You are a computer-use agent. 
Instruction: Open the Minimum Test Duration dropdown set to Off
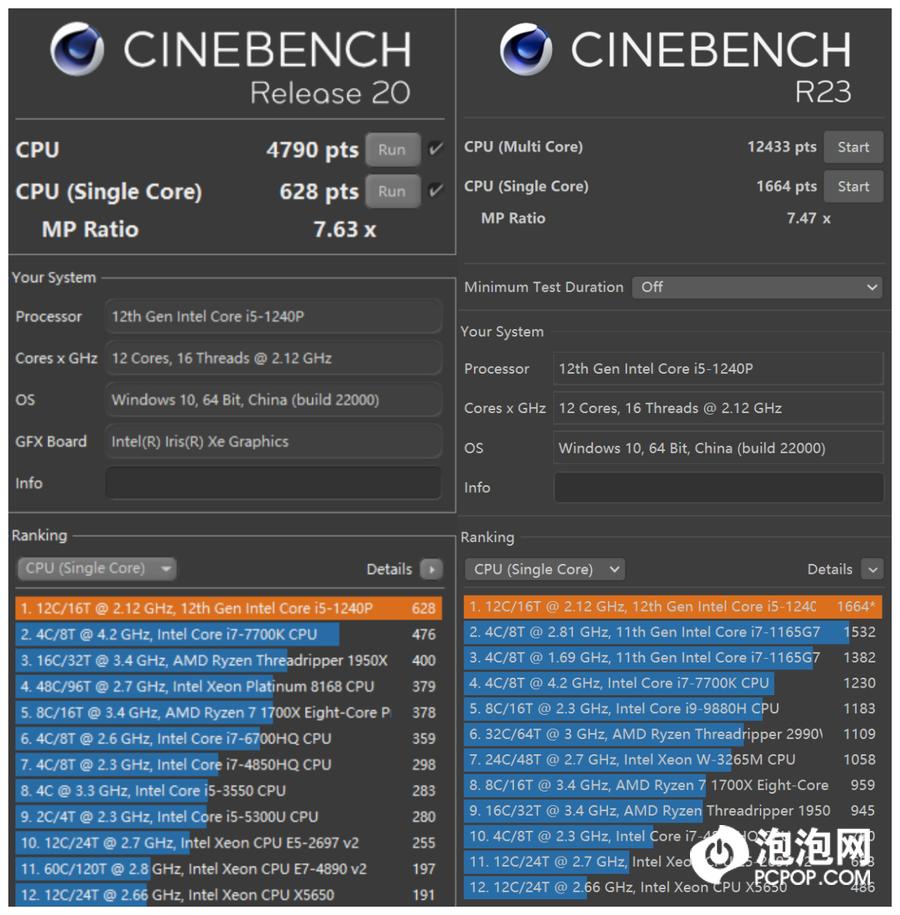pos(757,287)
